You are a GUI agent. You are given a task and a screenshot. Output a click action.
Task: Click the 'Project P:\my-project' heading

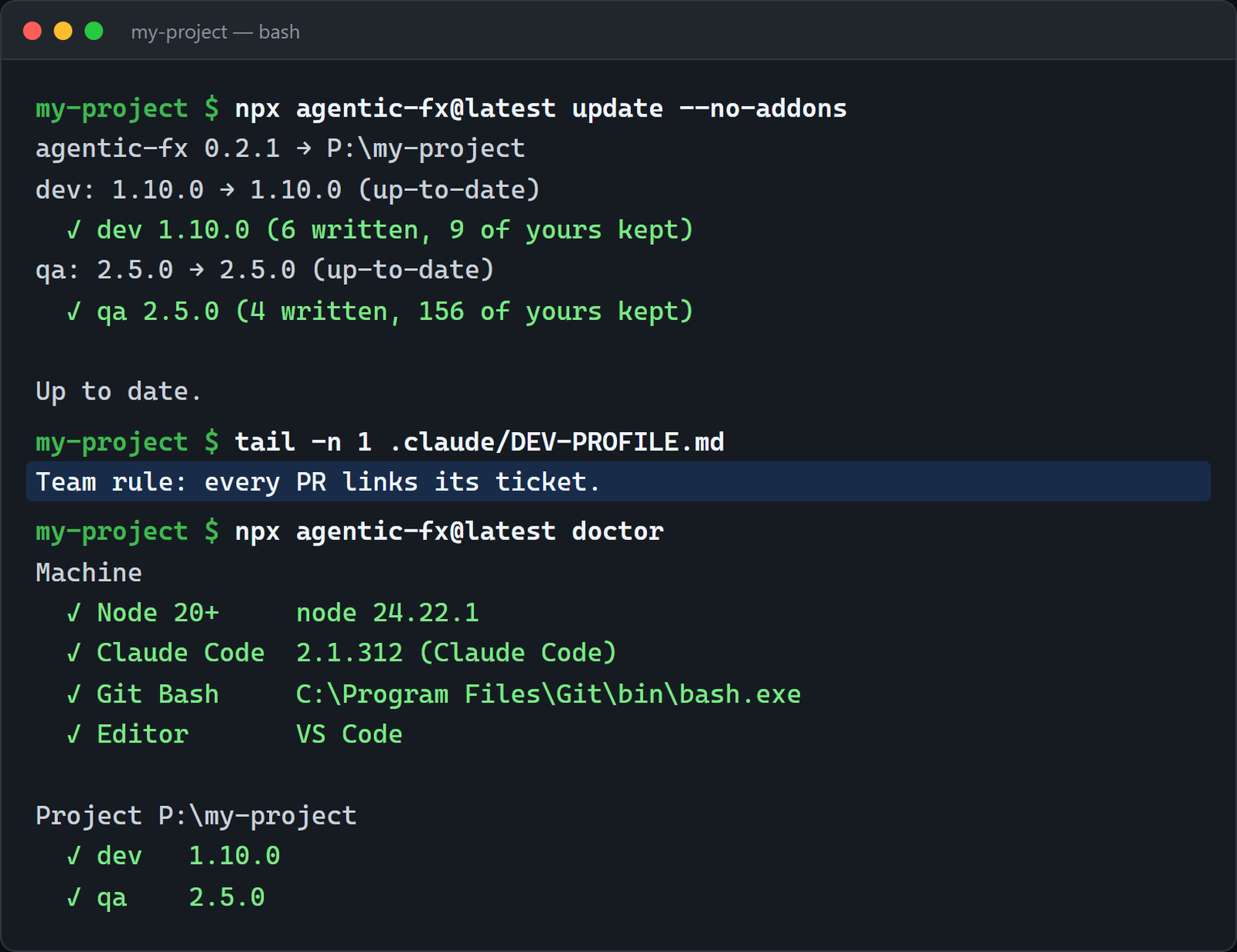(x=196, y=815)
